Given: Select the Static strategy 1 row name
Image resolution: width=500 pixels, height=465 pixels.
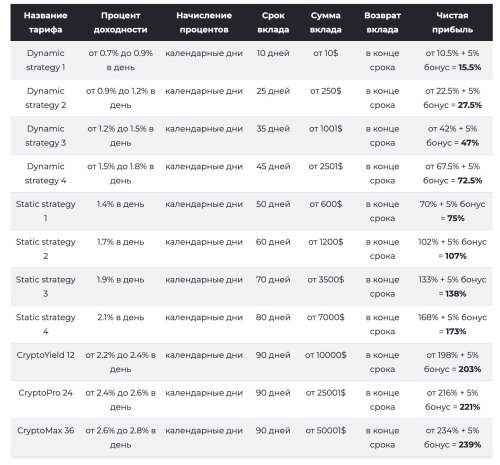Looking at the screenshot, I should (45, 211).
